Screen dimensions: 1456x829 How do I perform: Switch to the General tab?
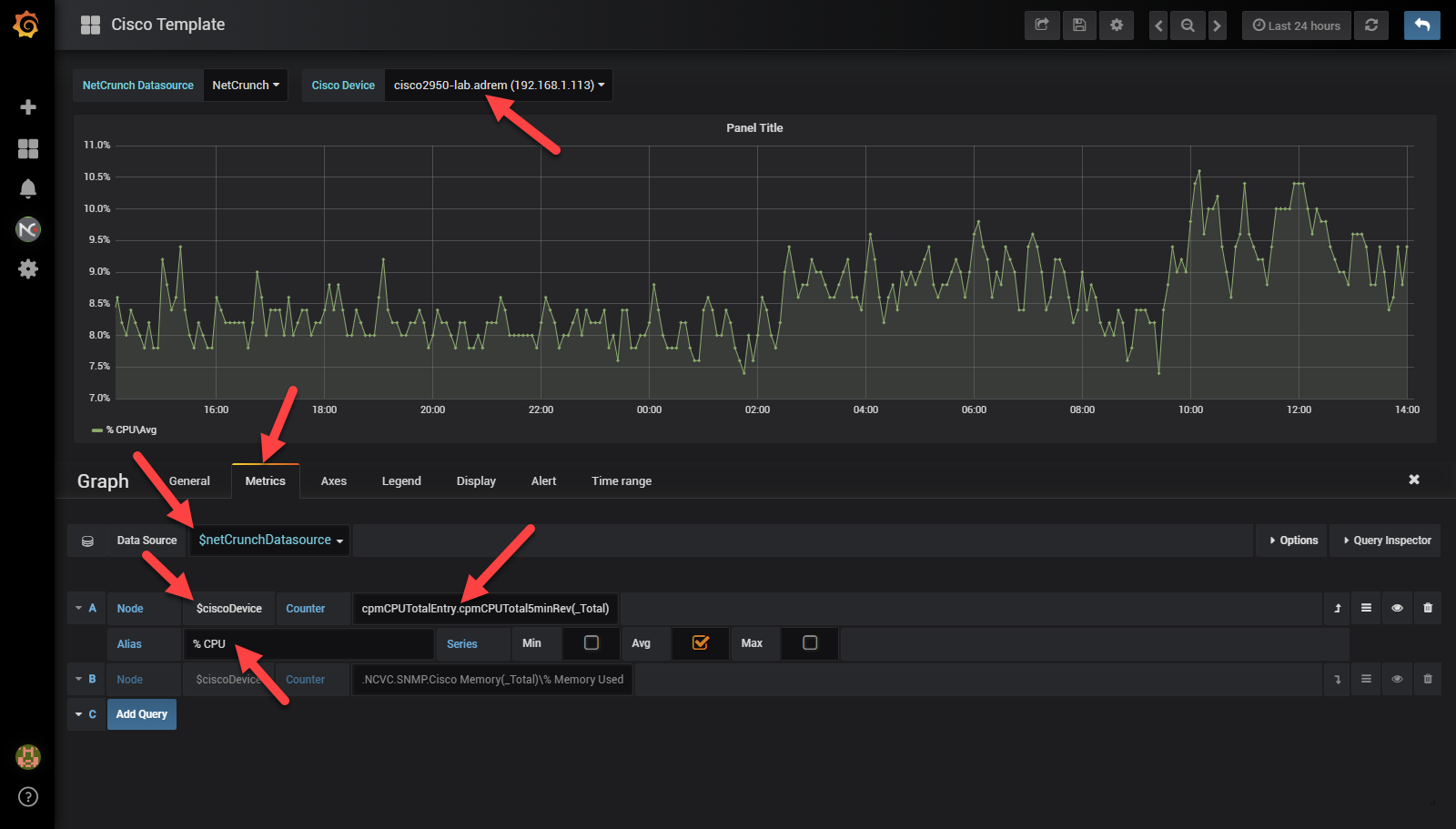pos(189,481)
